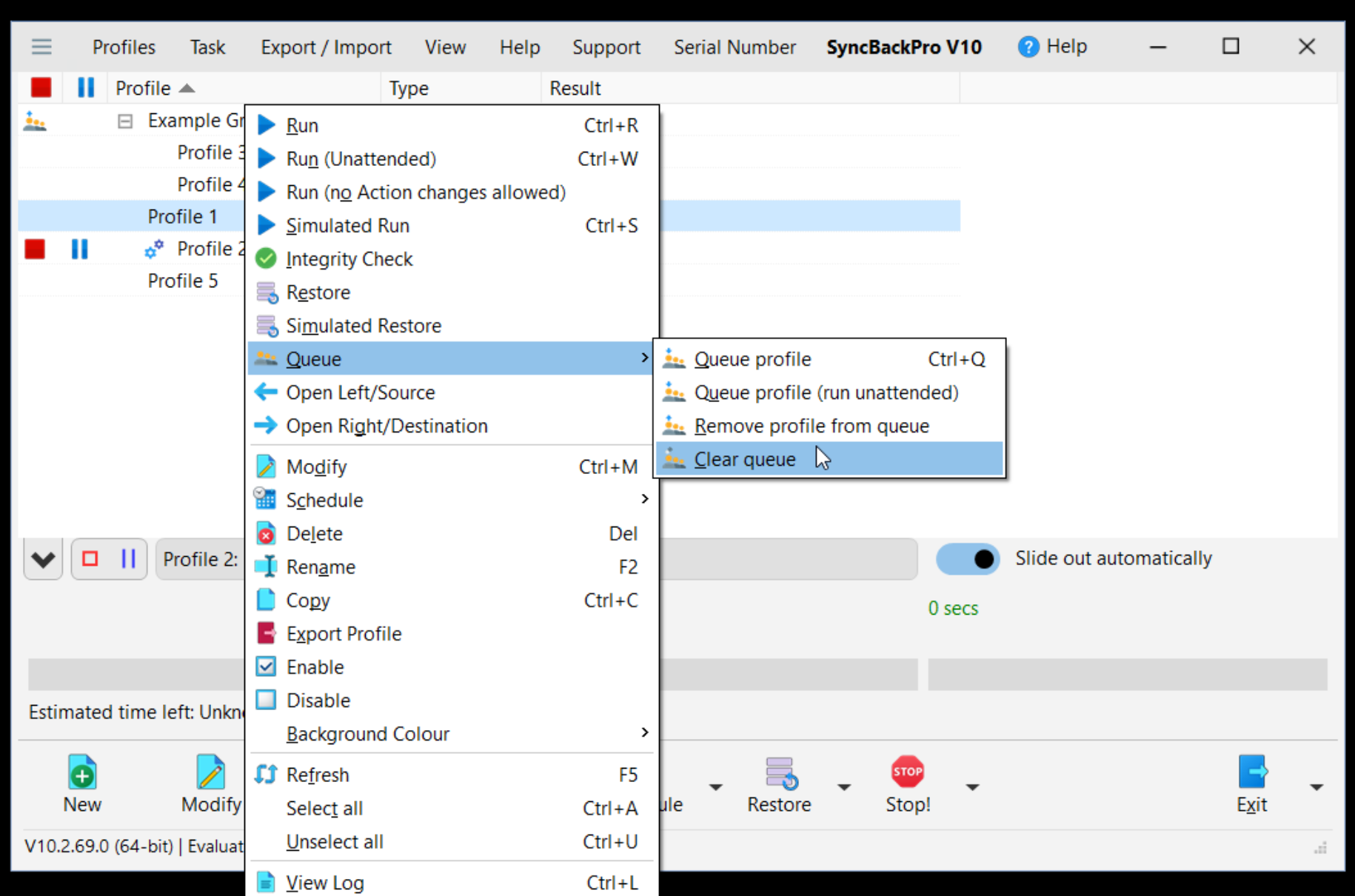Select the Profile 1 row
The height and width of the screenshot is (896, 1355).
pos(183,216)
